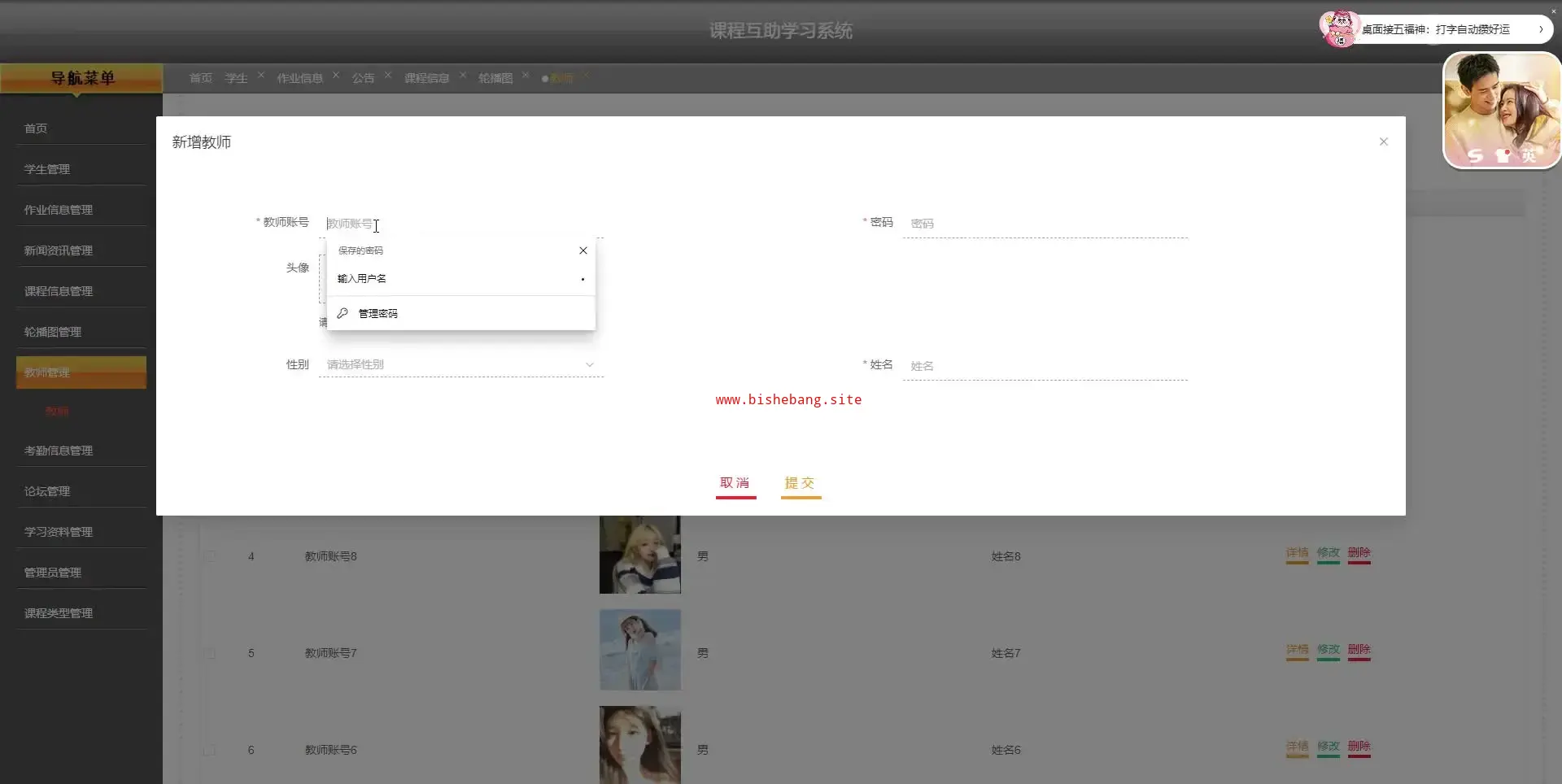
Task: Open 详情 for 教师账号8
Action: coord(1298,553)
